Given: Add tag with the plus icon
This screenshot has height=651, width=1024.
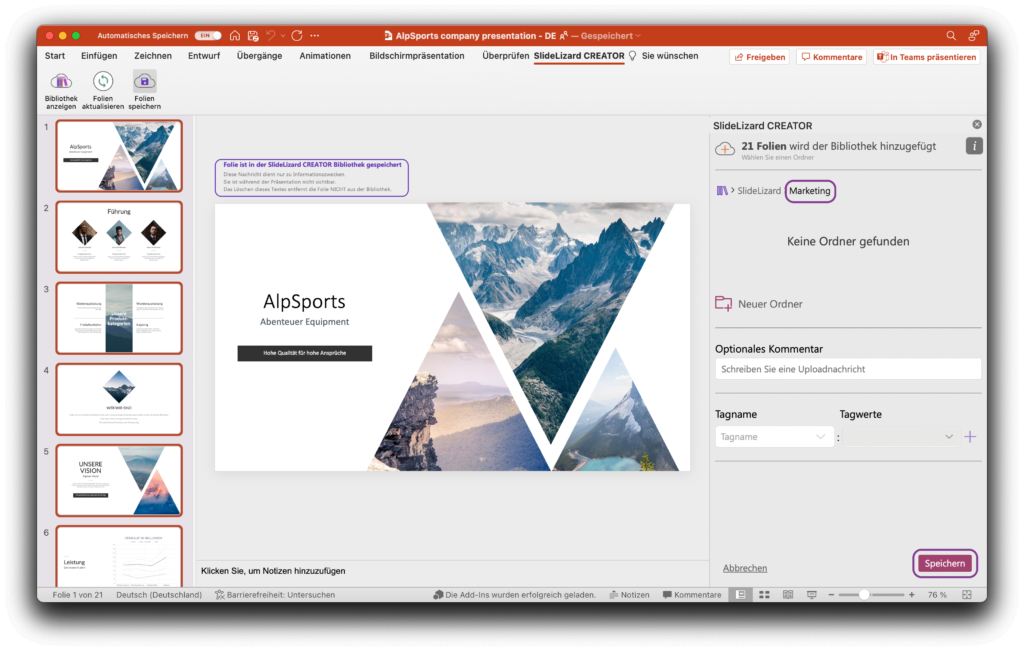Looking at the screenshot, I should pyautogui.click(x=970, y=437).
